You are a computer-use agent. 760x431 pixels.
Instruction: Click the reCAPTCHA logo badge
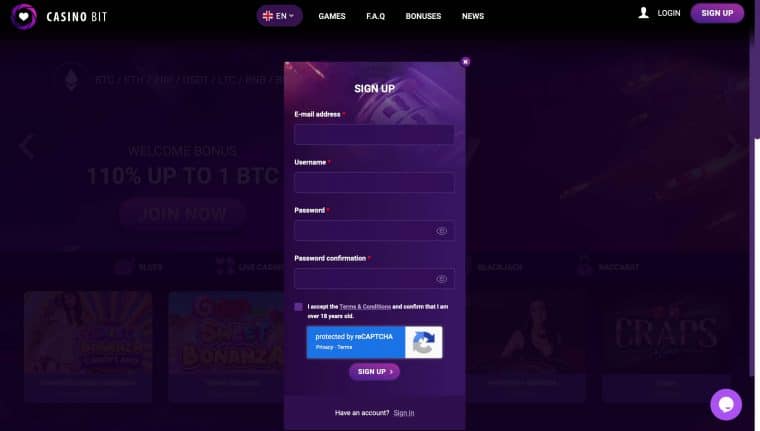(x=423, y=342)
